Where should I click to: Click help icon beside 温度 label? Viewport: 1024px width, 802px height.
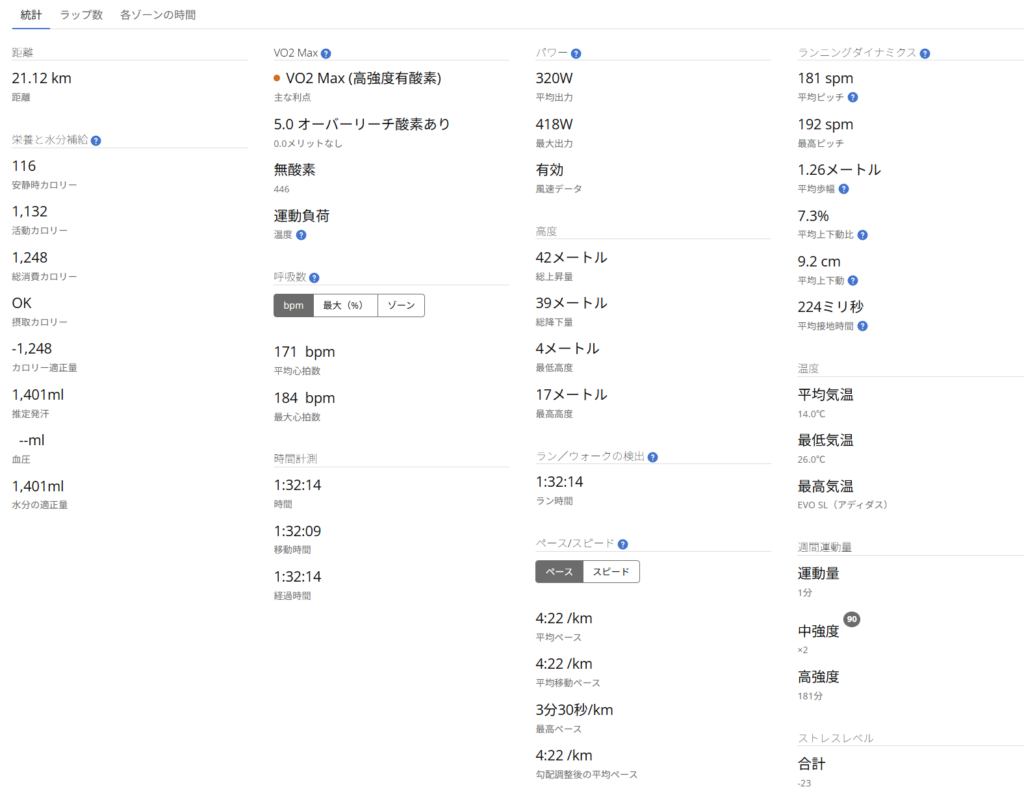click(301, 235)
